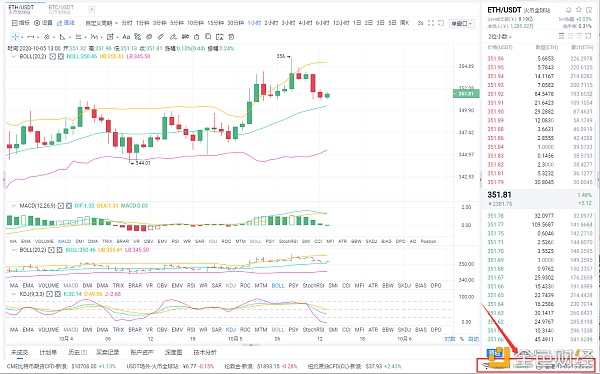Select the 分时 time-sharing view
Viewport: 600px width, 374px height.
pos(127,23)
